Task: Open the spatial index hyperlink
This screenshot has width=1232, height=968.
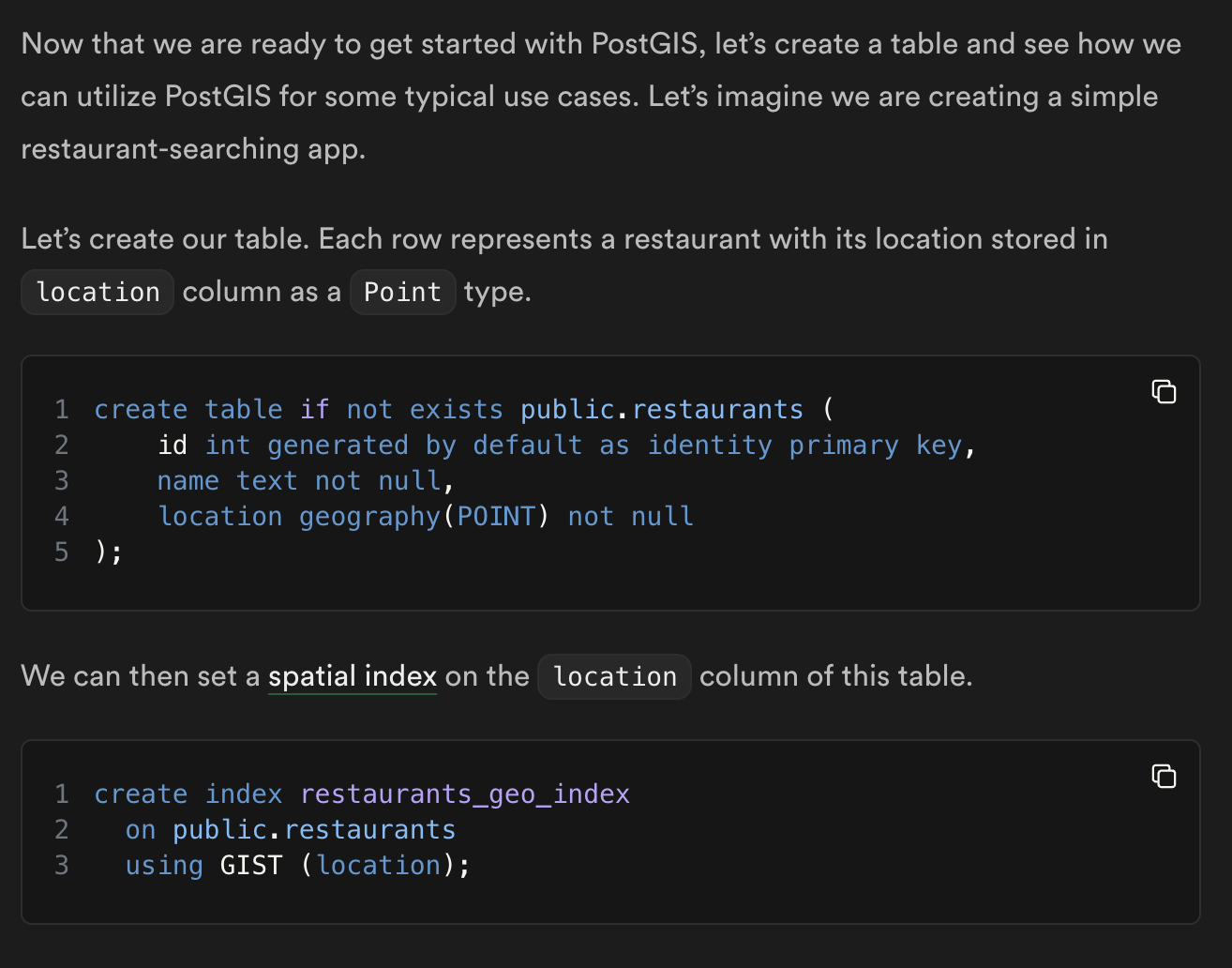Action: 353,676
